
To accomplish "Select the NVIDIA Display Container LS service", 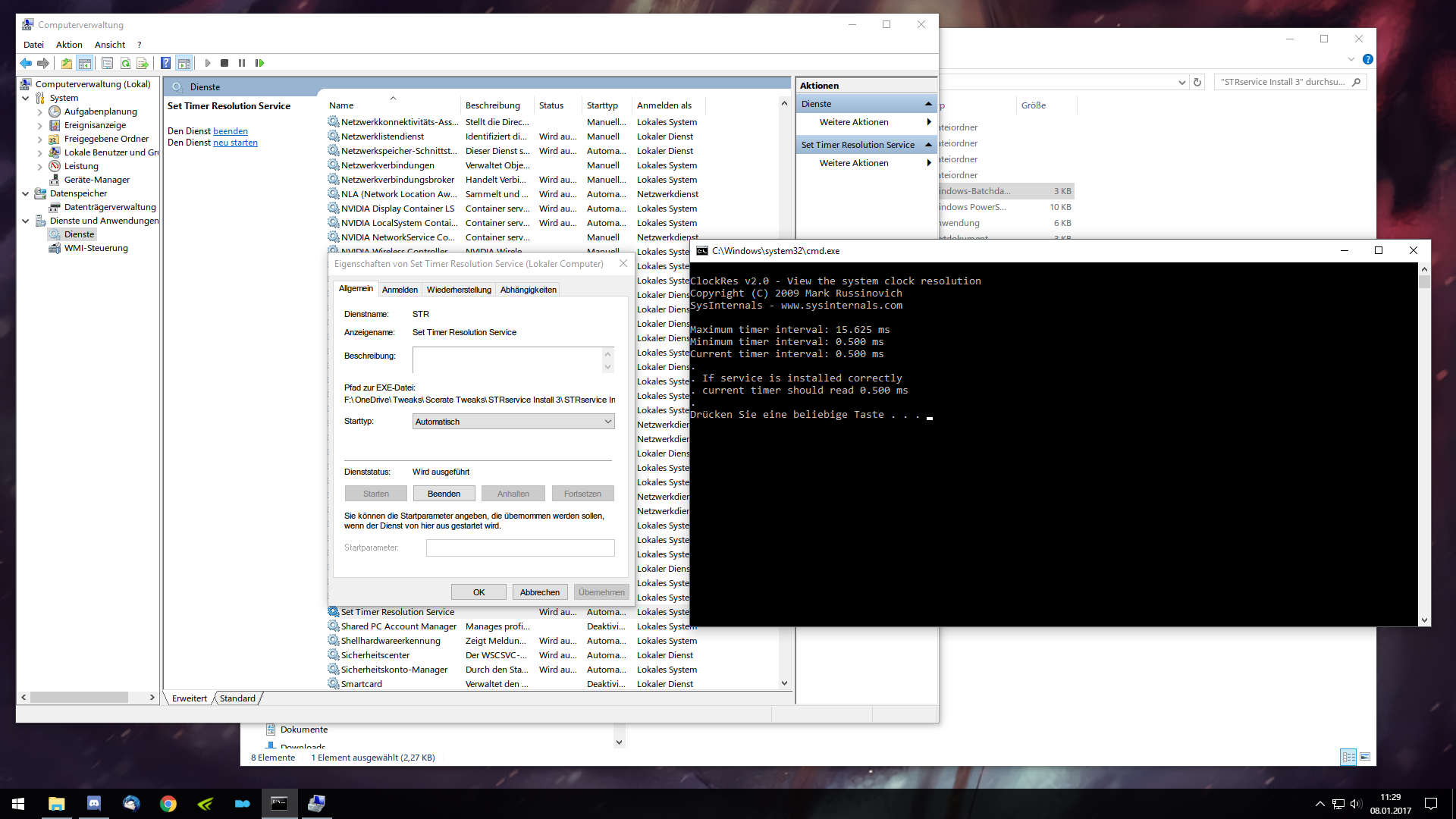I will (x=397, y=209).
